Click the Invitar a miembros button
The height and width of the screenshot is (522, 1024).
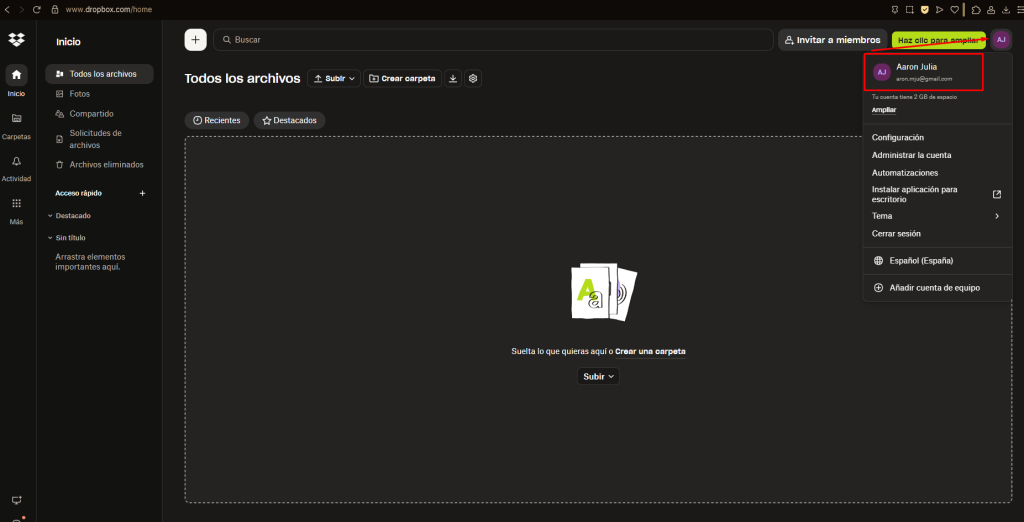[x=832, y=40]
